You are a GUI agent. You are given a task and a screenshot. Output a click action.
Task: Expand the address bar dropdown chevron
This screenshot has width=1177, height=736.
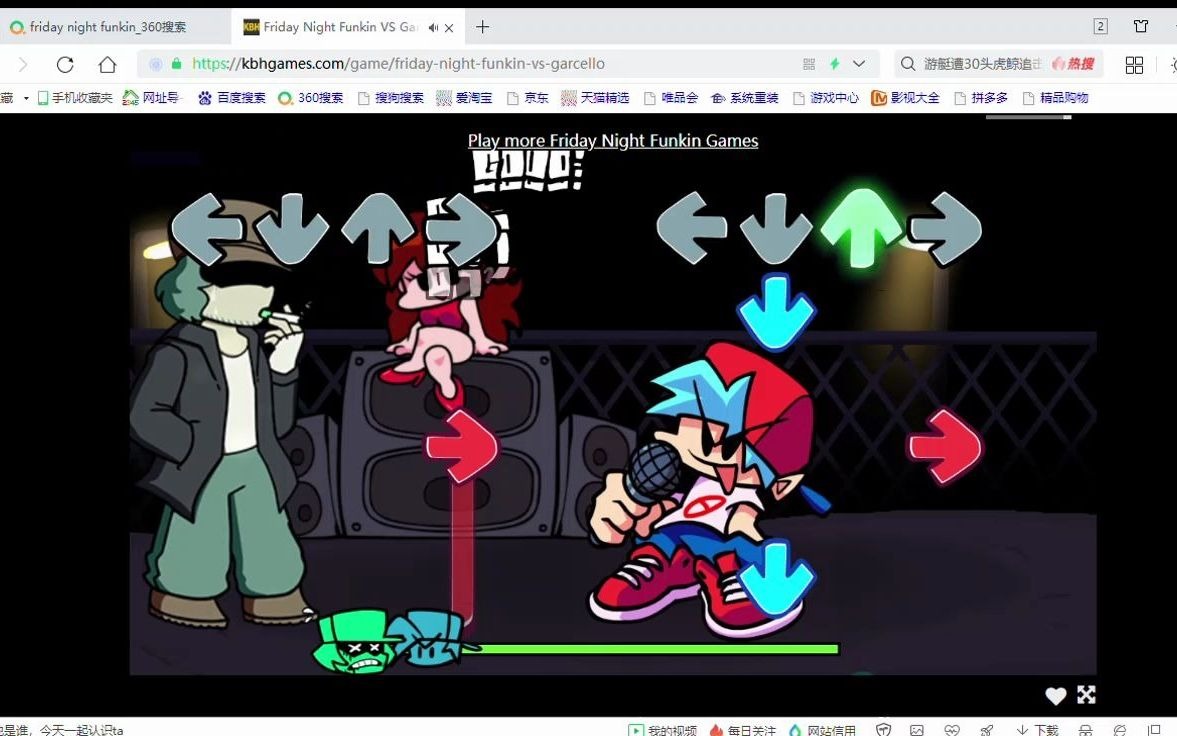[x=859, y=64]
